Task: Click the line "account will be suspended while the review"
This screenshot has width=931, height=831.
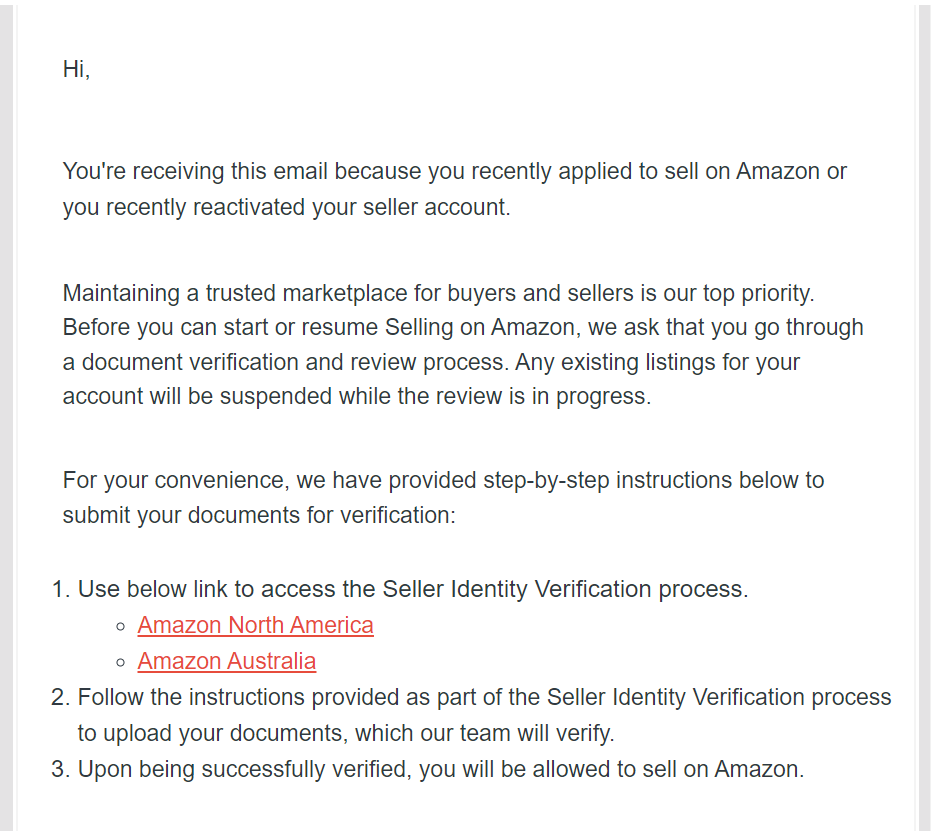Action: tap(357, 396)
